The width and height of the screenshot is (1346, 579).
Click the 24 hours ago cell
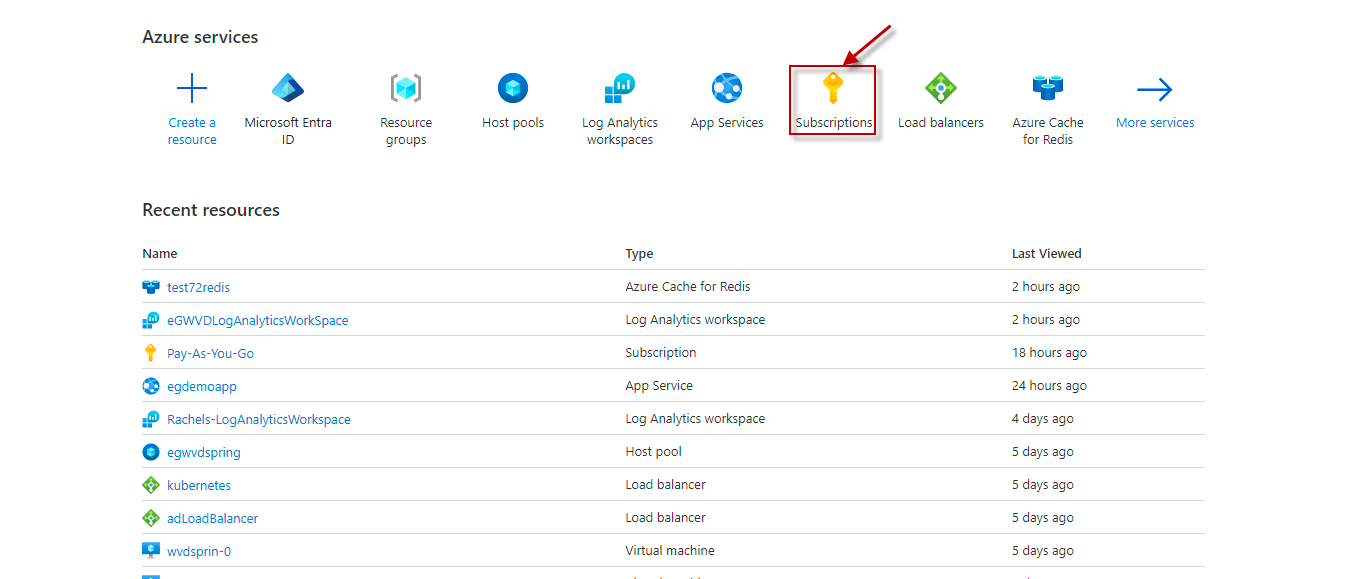[x=1049, y=386]
